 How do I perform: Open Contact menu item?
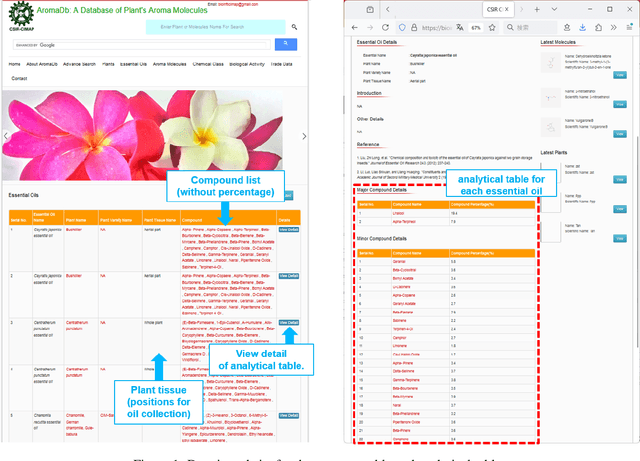pos(19,78)
